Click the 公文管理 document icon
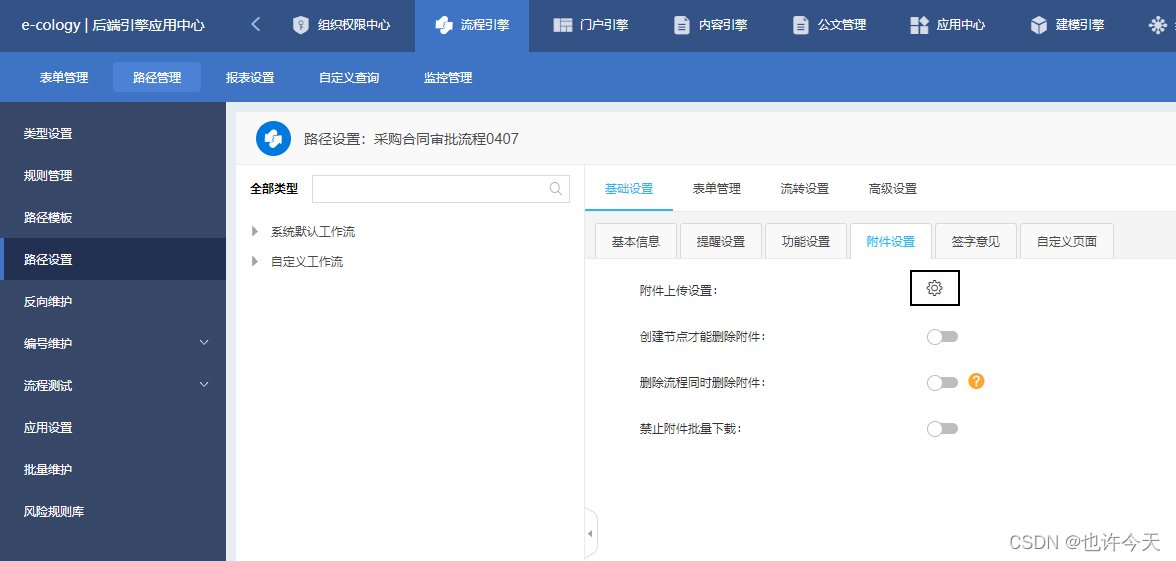The width and height of the screenshot is (1176, 561). pos(800,26)
